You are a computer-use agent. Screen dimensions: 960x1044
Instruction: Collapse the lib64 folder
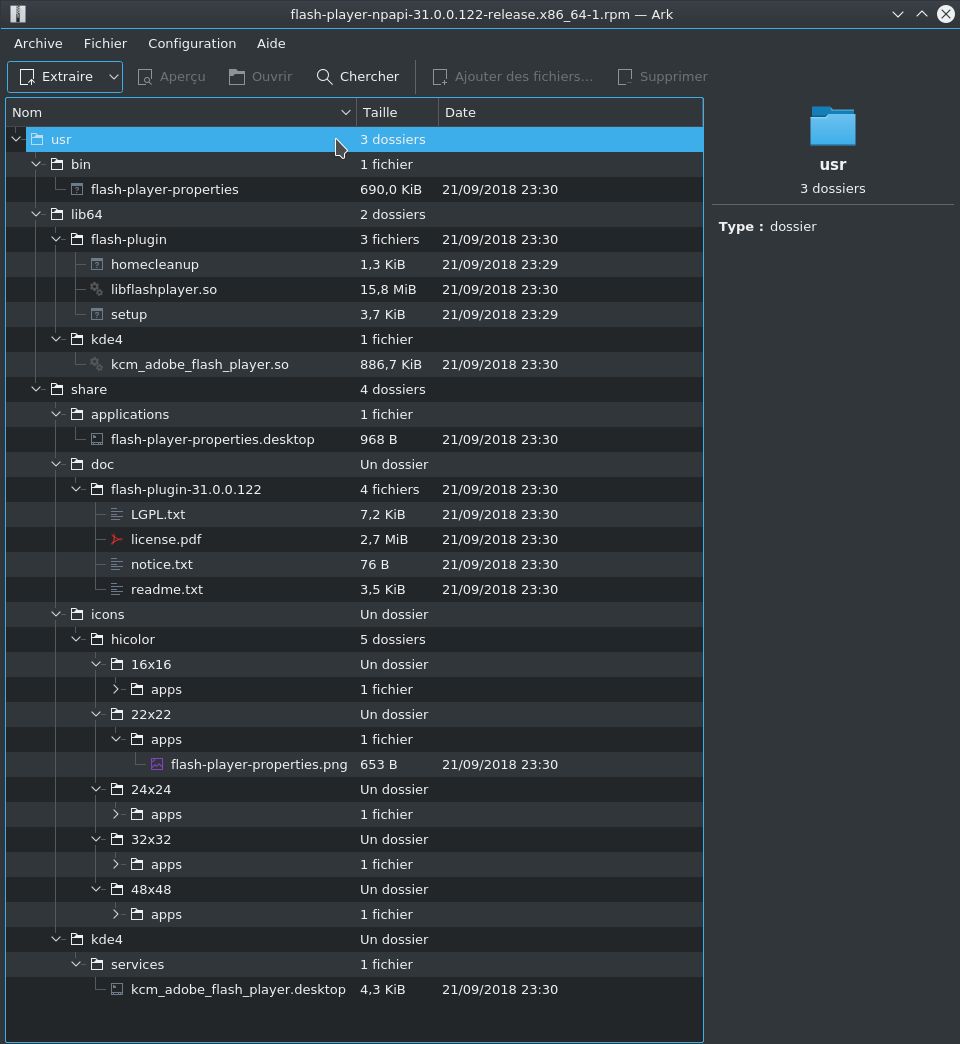click(x=36, y=214)
